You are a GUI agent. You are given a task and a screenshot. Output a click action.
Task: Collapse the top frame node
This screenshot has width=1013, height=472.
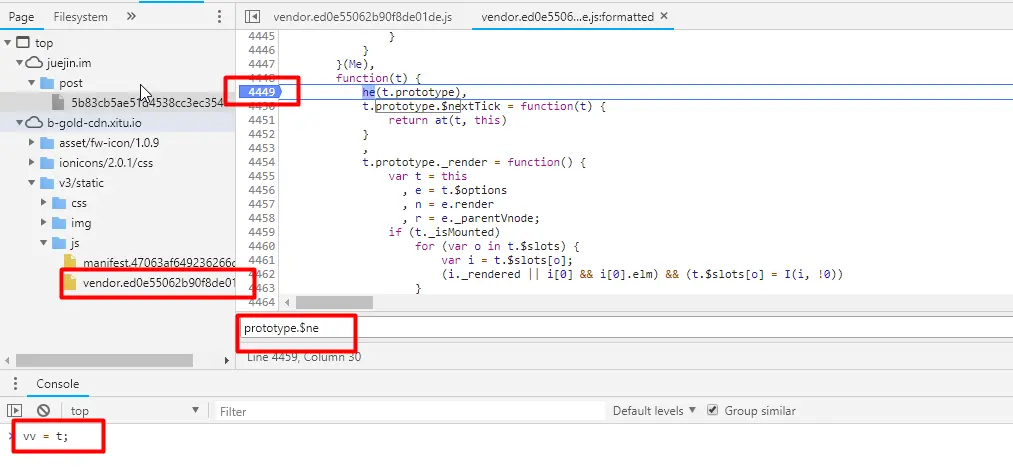click(x=7, y=43)
